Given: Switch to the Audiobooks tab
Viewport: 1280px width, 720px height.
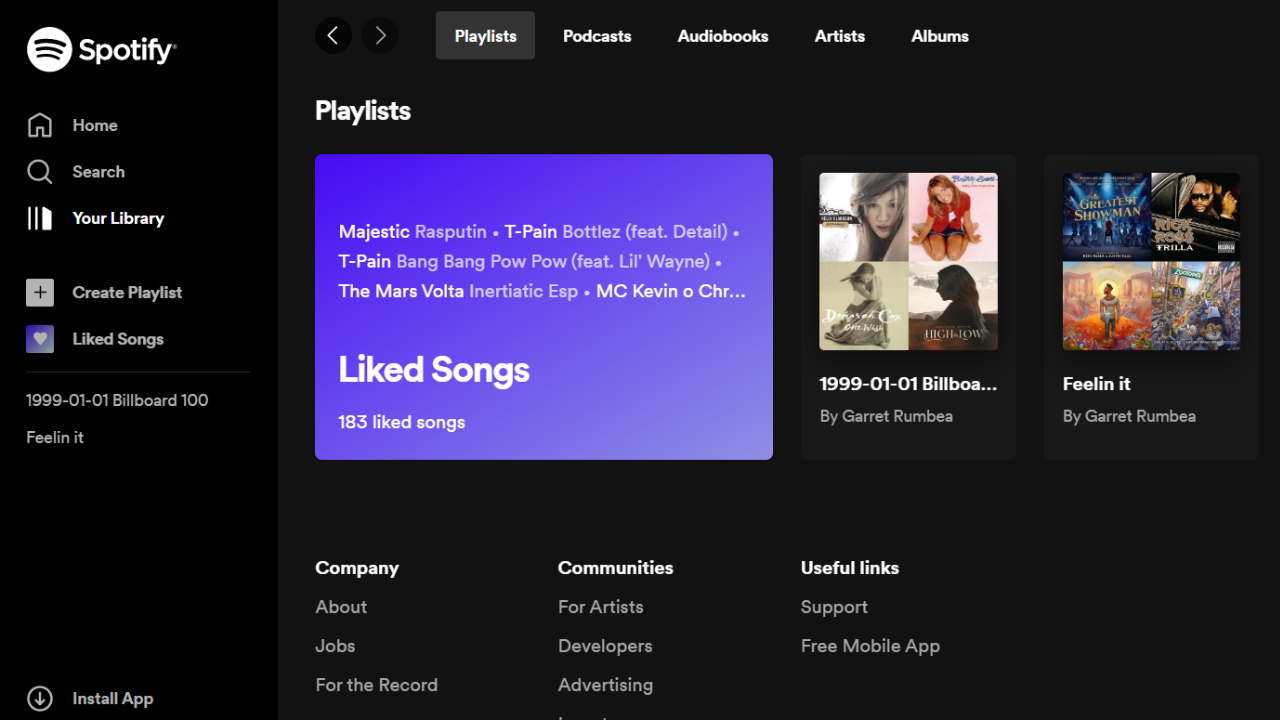Looking at the screenshot, I should [x=723, y=36].
